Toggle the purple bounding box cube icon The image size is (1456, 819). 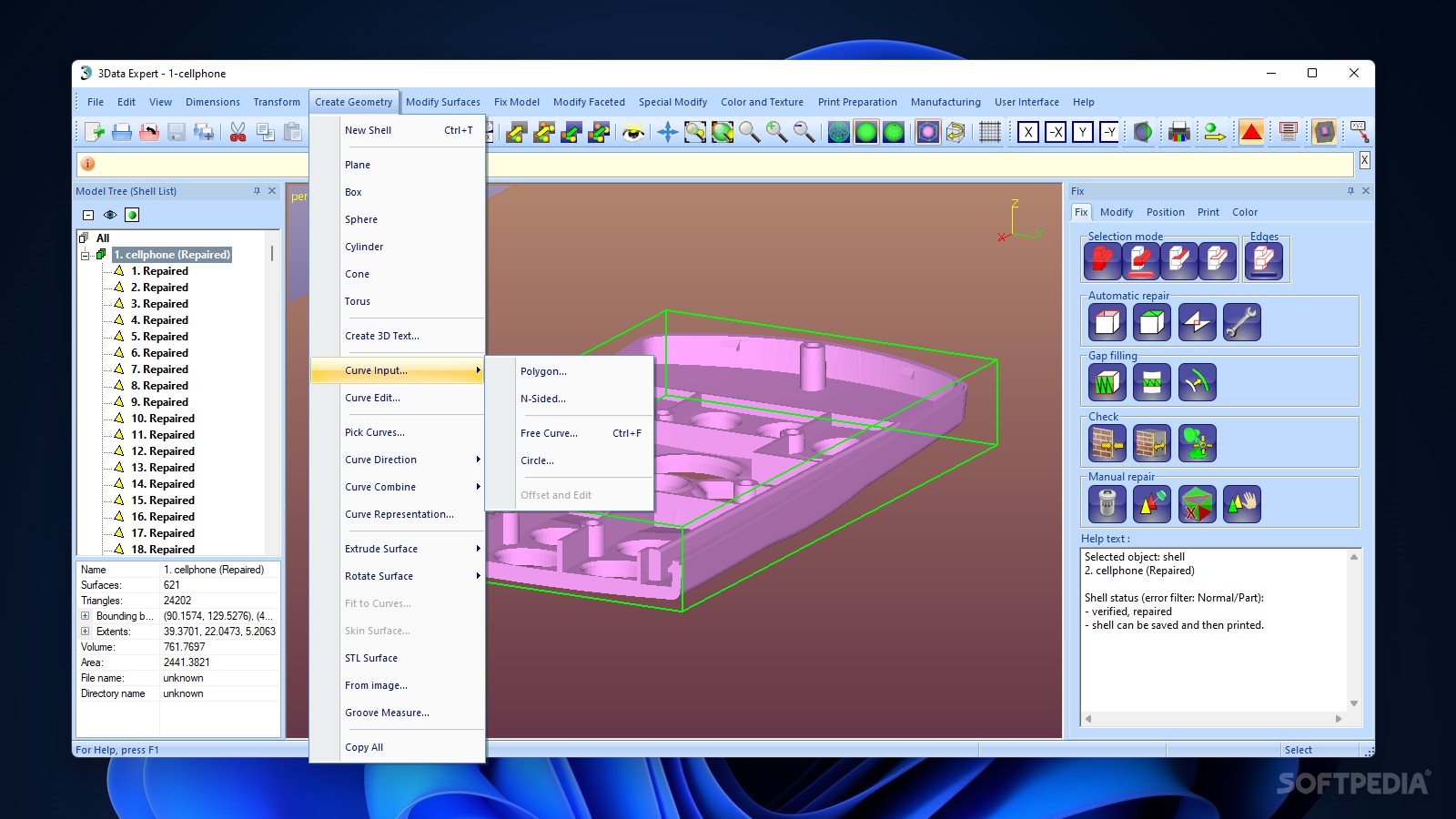pos(927,133)
